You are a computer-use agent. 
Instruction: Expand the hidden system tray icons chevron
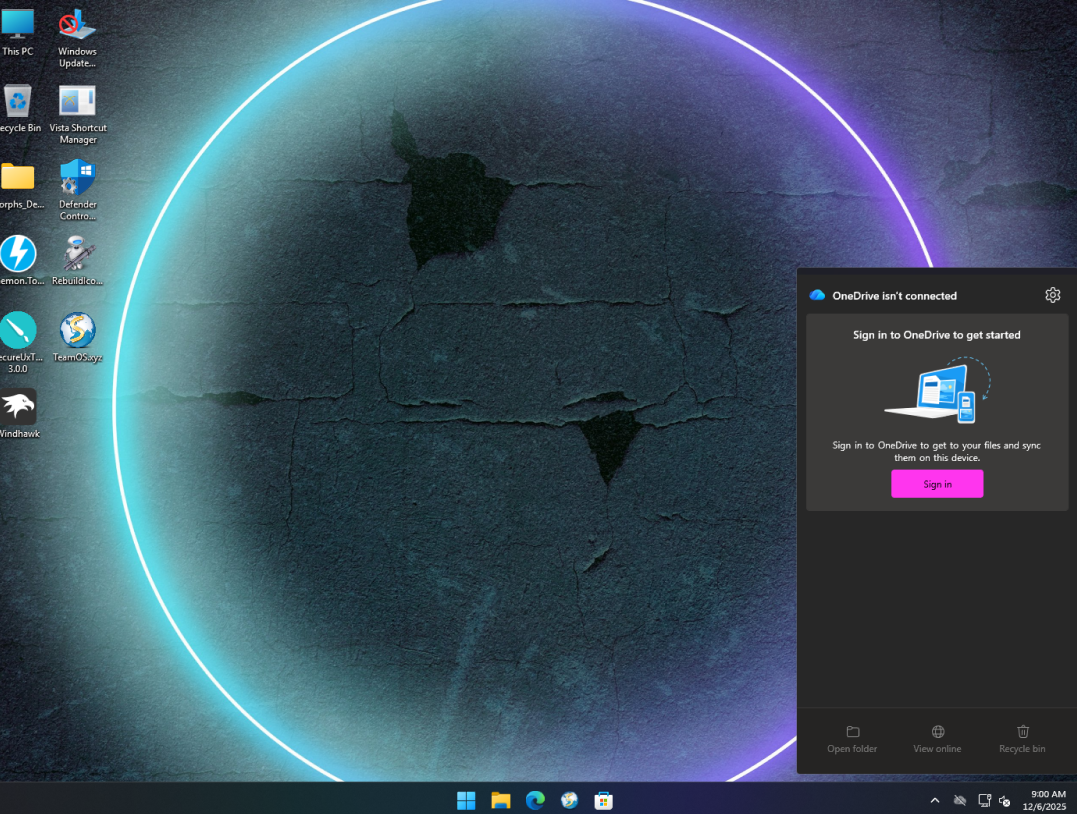point(935,800)
